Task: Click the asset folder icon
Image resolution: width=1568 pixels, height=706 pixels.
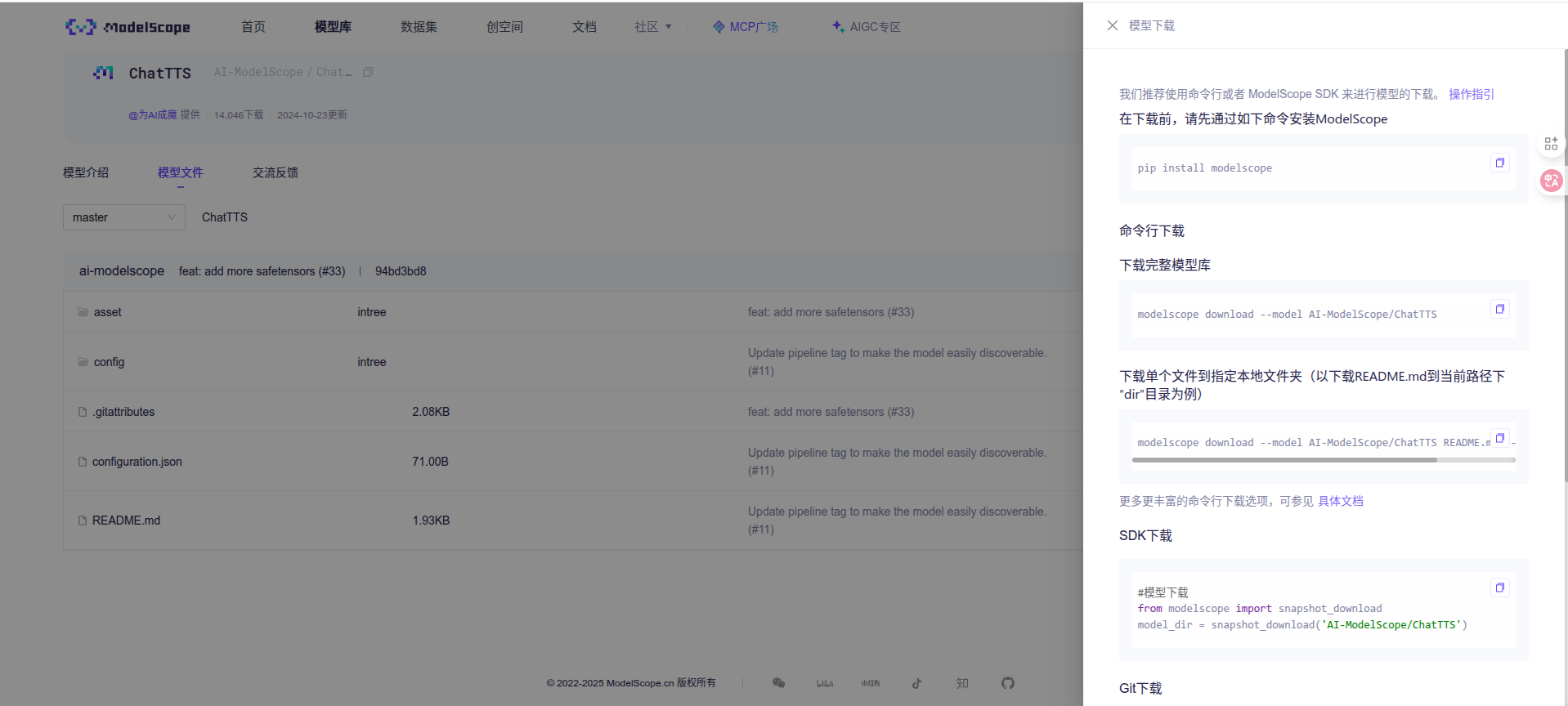Action: point(83,311)
